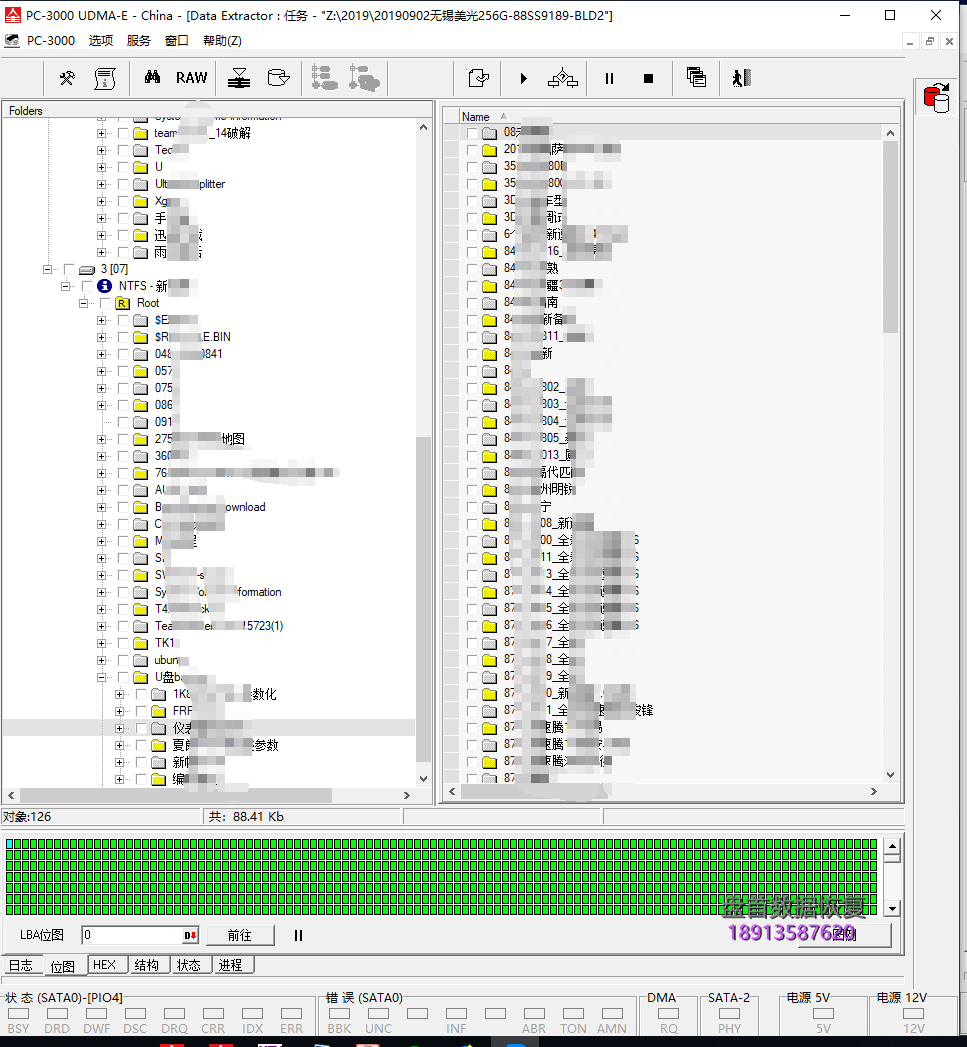Click the flowchart question-mark icon
Screen dimensions: 967x1047
pos(562,79)
